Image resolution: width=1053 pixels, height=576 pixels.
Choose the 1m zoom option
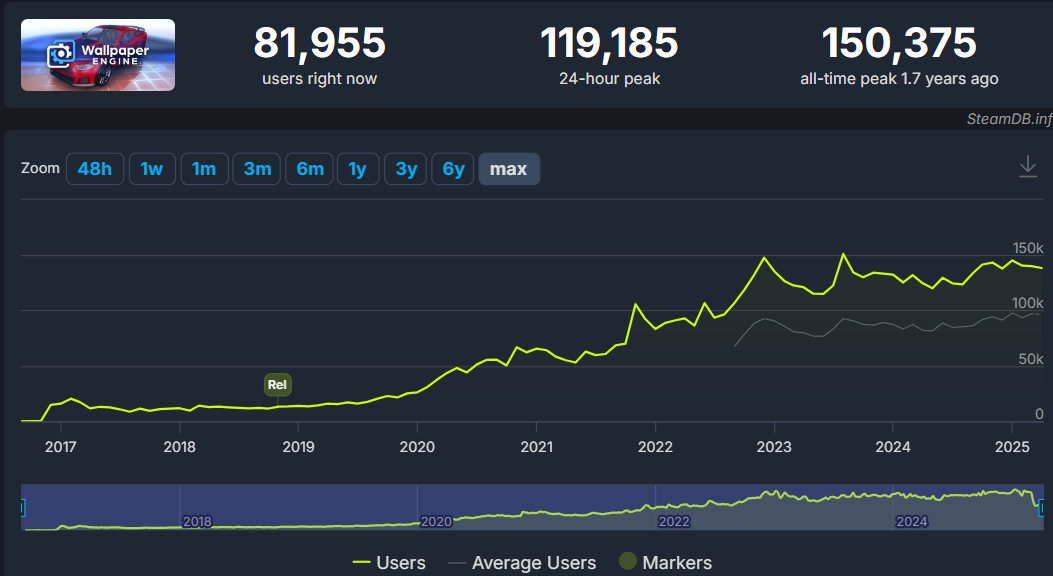204,169
